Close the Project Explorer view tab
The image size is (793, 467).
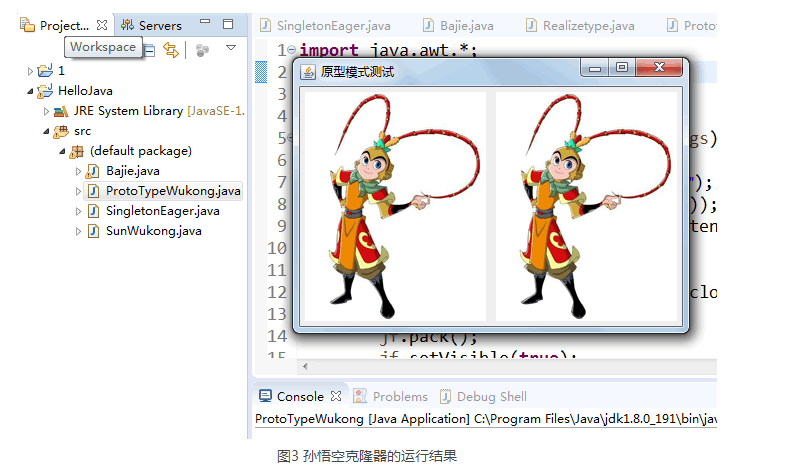[x=102, y=25]
